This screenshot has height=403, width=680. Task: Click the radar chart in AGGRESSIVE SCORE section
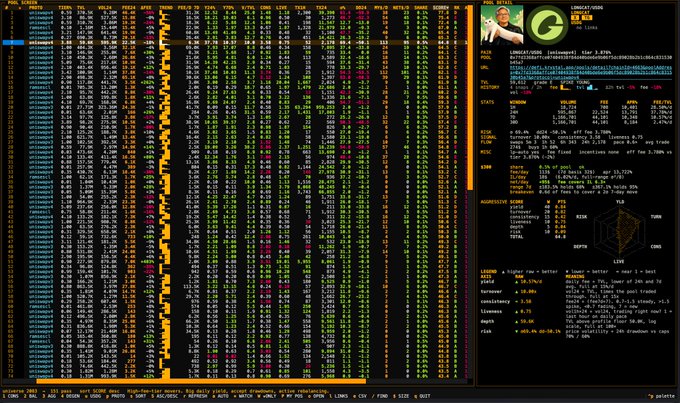pyautogui.click(x=620, y=231)
